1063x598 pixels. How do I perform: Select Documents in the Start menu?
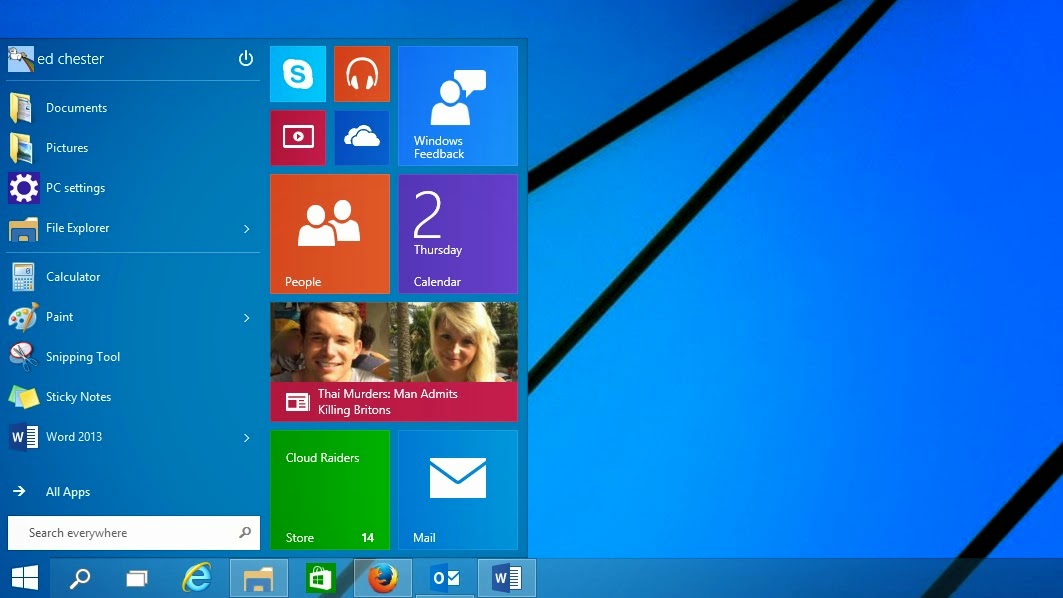coord(76,108)
